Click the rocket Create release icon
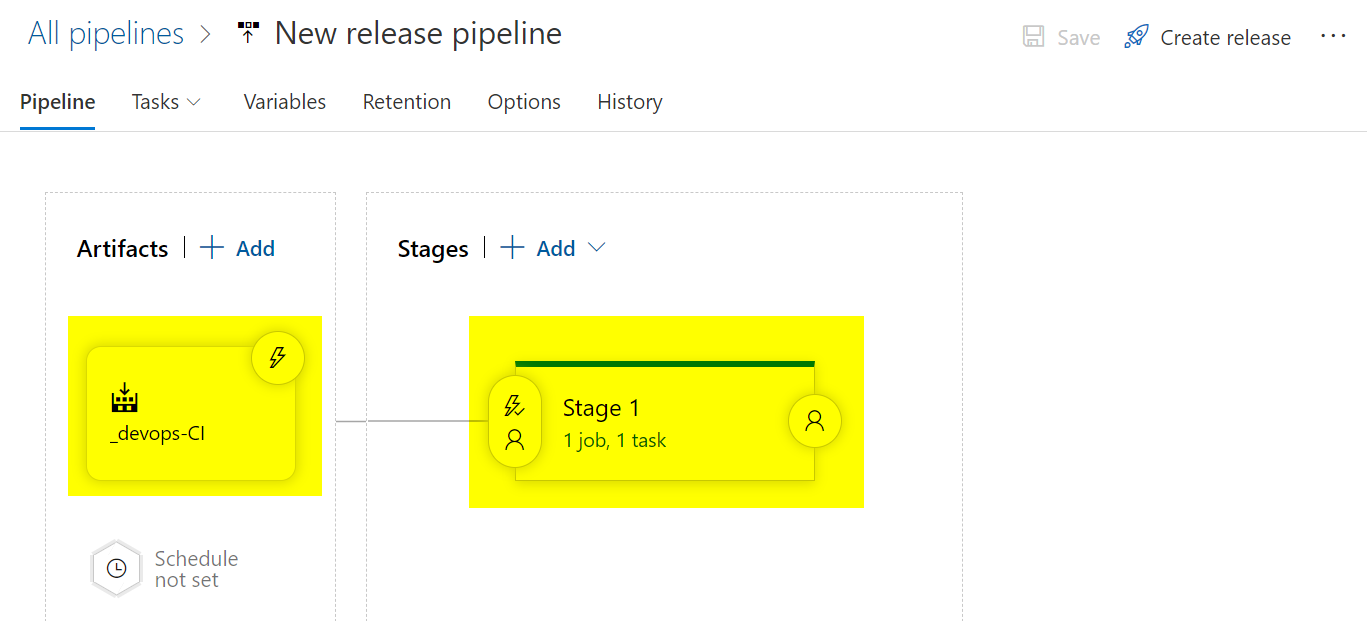The height and width of the screenshot is (621, 1367). point(1136,37)
